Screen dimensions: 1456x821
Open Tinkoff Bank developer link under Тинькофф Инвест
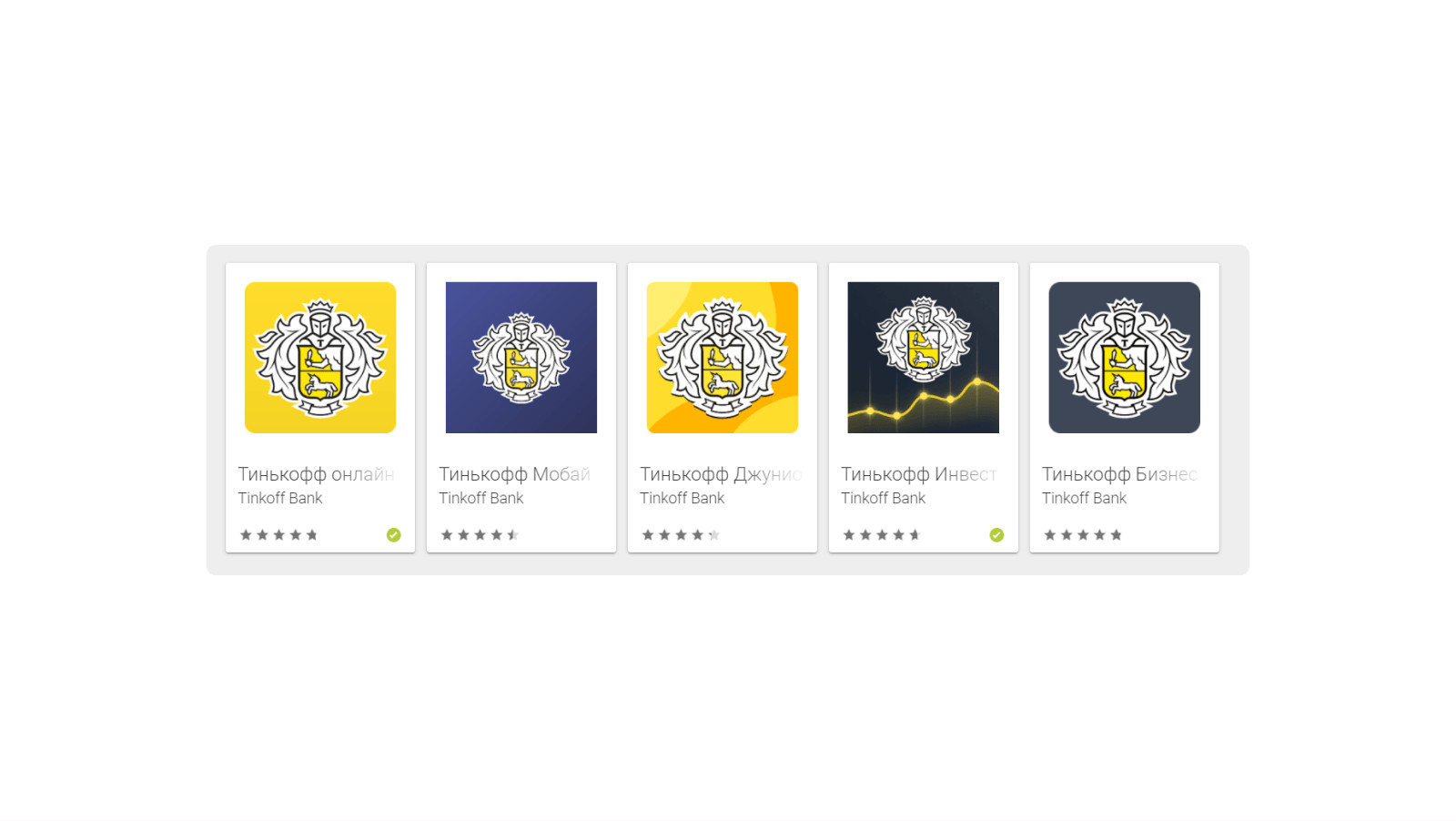coord(884,498)
